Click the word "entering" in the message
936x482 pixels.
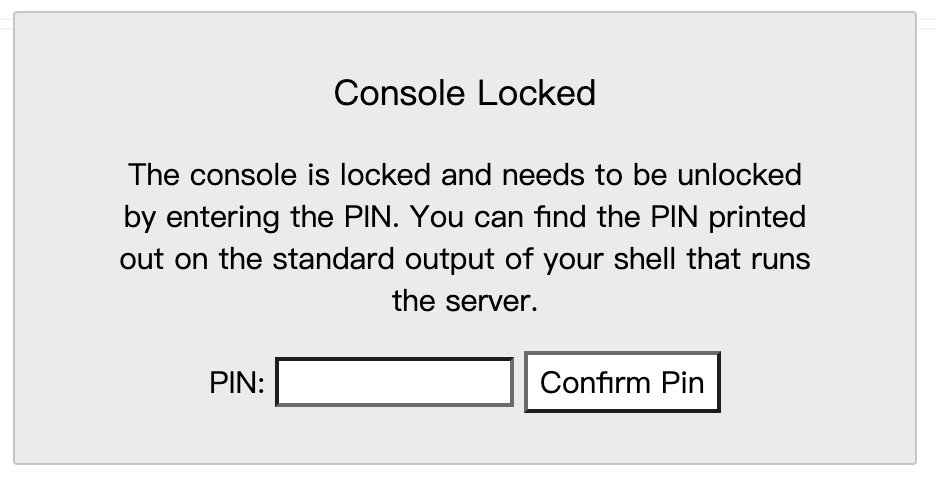point(224,218)
